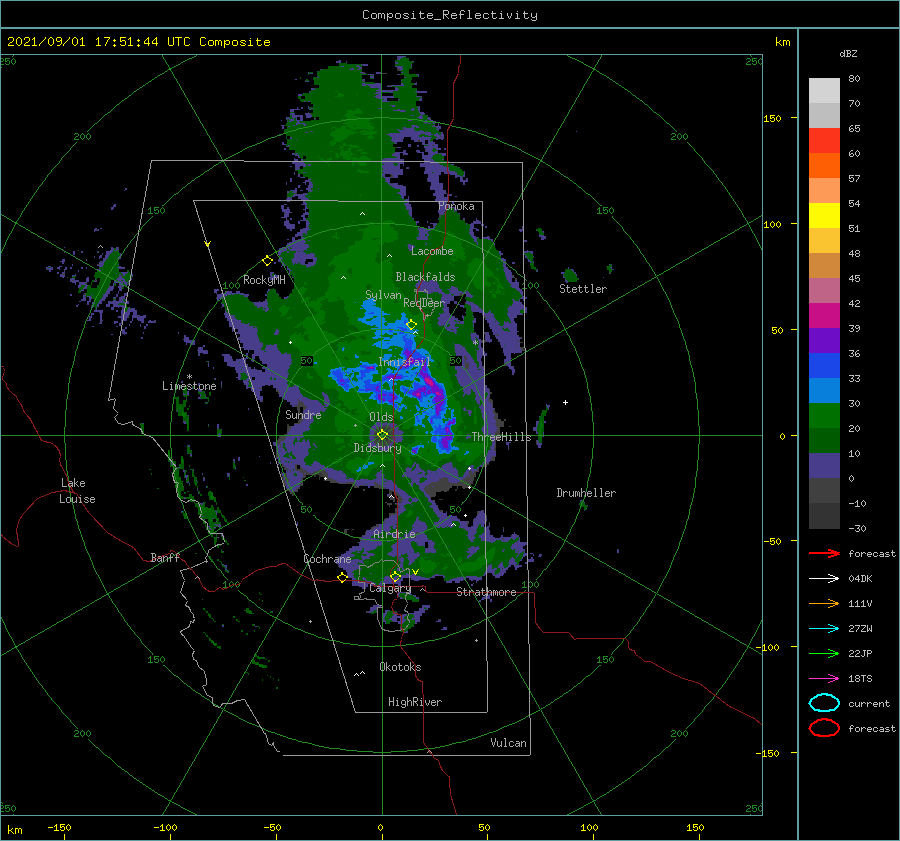Click the white 04DK arrow in the legend

[824, 578]
